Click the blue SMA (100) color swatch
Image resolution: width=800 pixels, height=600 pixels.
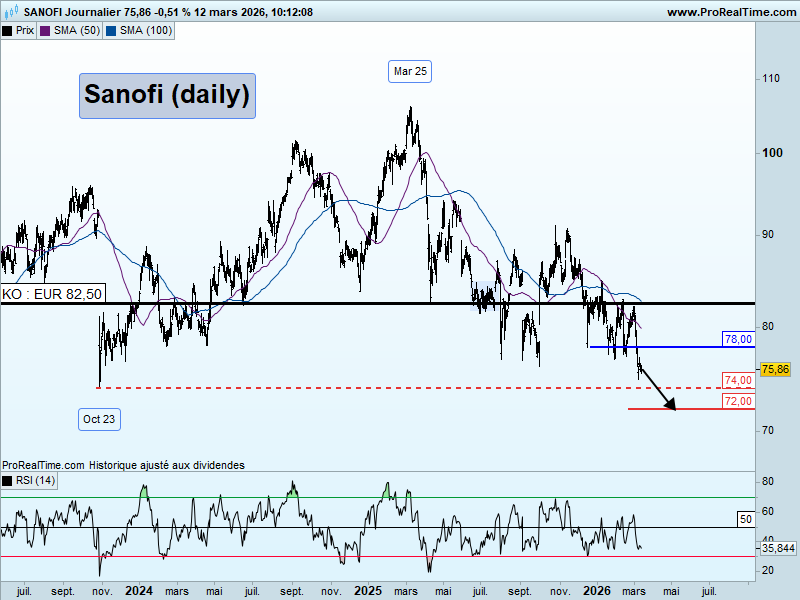click(x=111, y=31)
